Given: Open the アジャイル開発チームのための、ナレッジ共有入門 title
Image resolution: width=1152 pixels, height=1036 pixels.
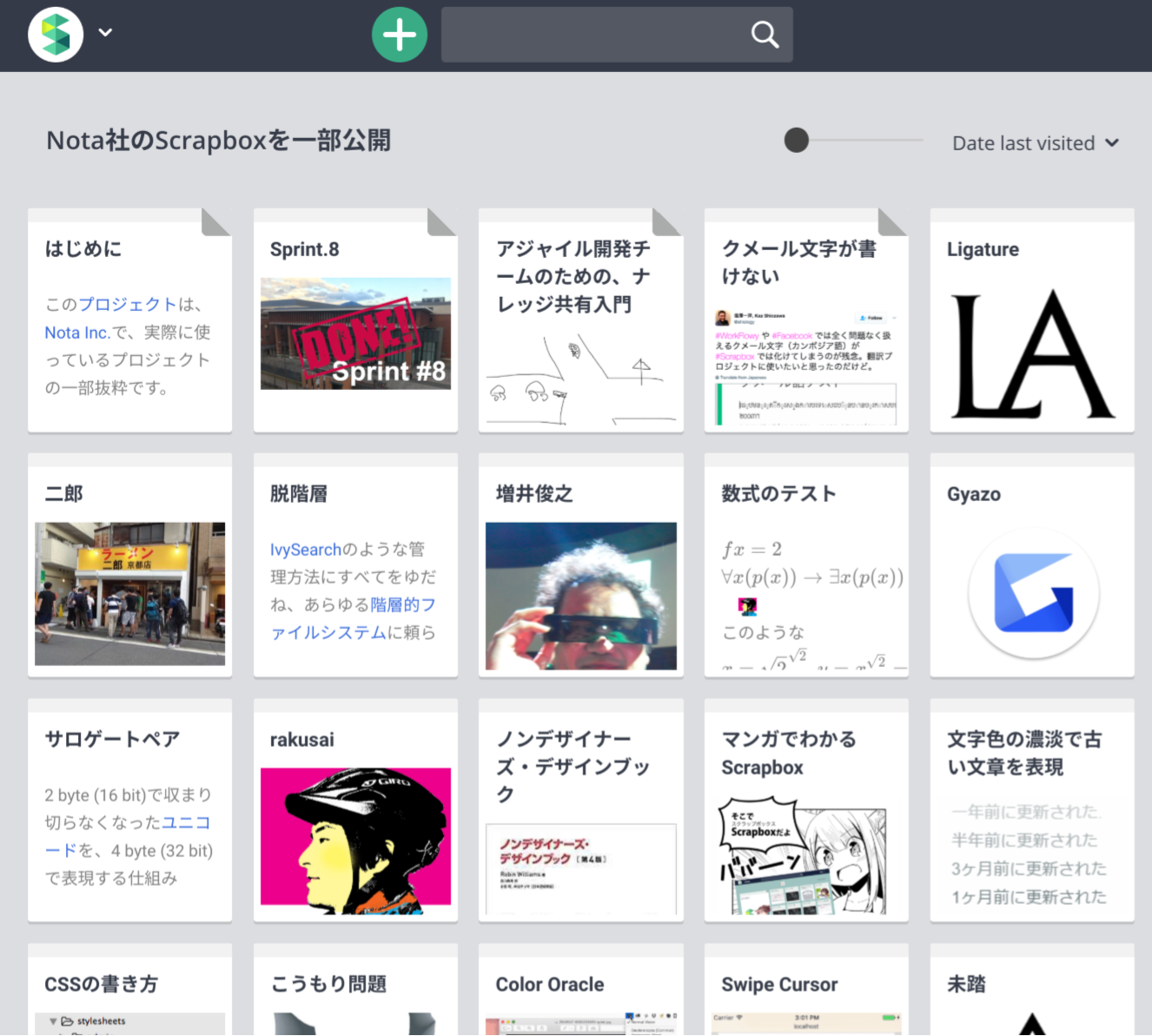Looking at the screenshot, I should [573, 276].
